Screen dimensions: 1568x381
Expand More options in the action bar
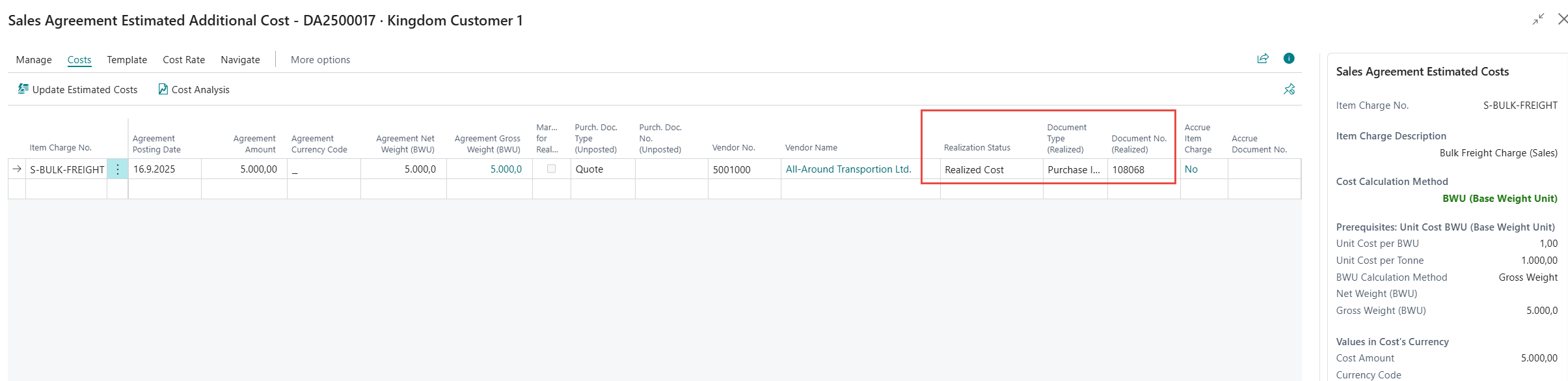320,60
